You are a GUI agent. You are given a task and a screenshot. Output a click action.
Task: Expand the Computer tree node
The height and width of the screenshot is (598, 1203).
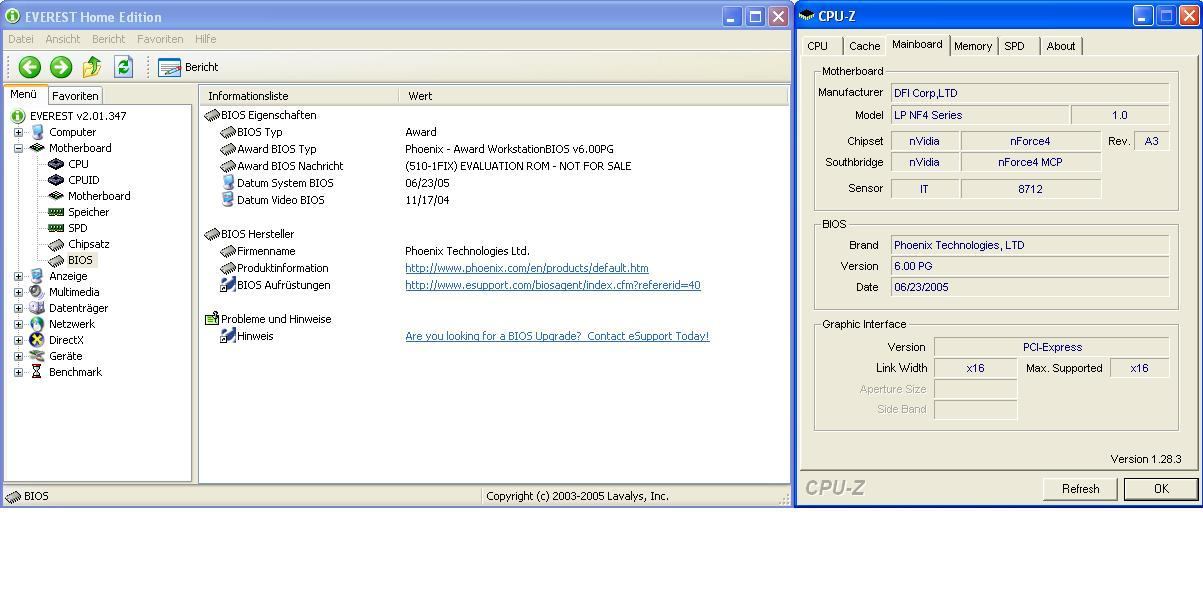coord(18,132)
